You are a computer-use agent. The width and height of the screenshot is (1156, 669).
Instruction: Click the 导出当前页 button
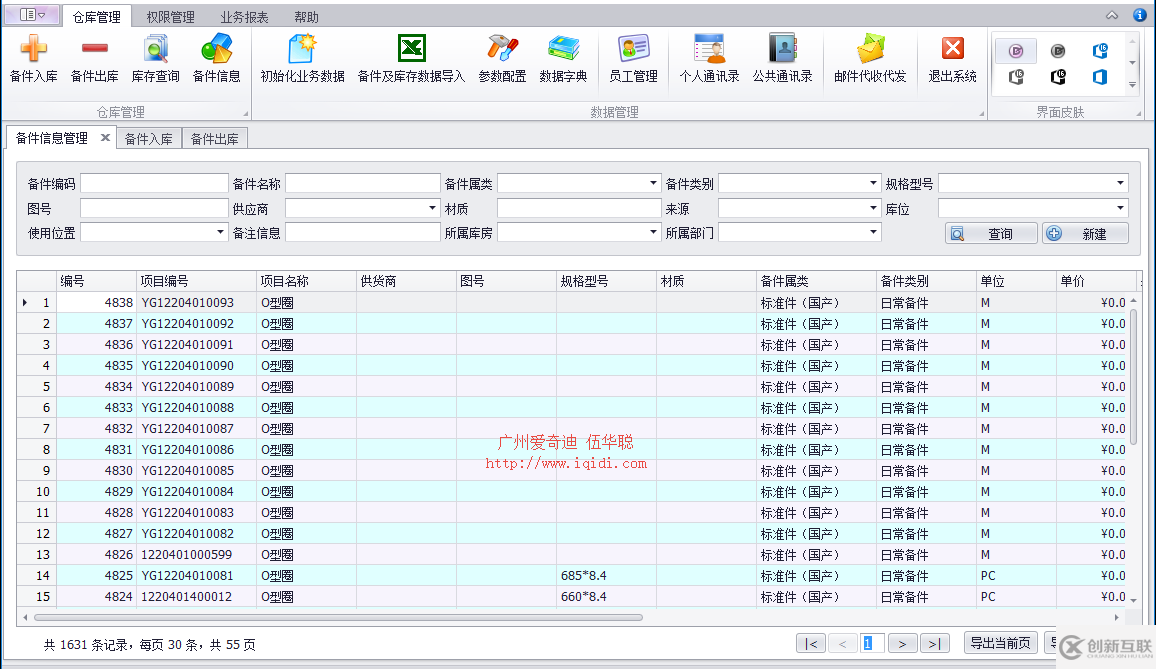pos(1000,643)
